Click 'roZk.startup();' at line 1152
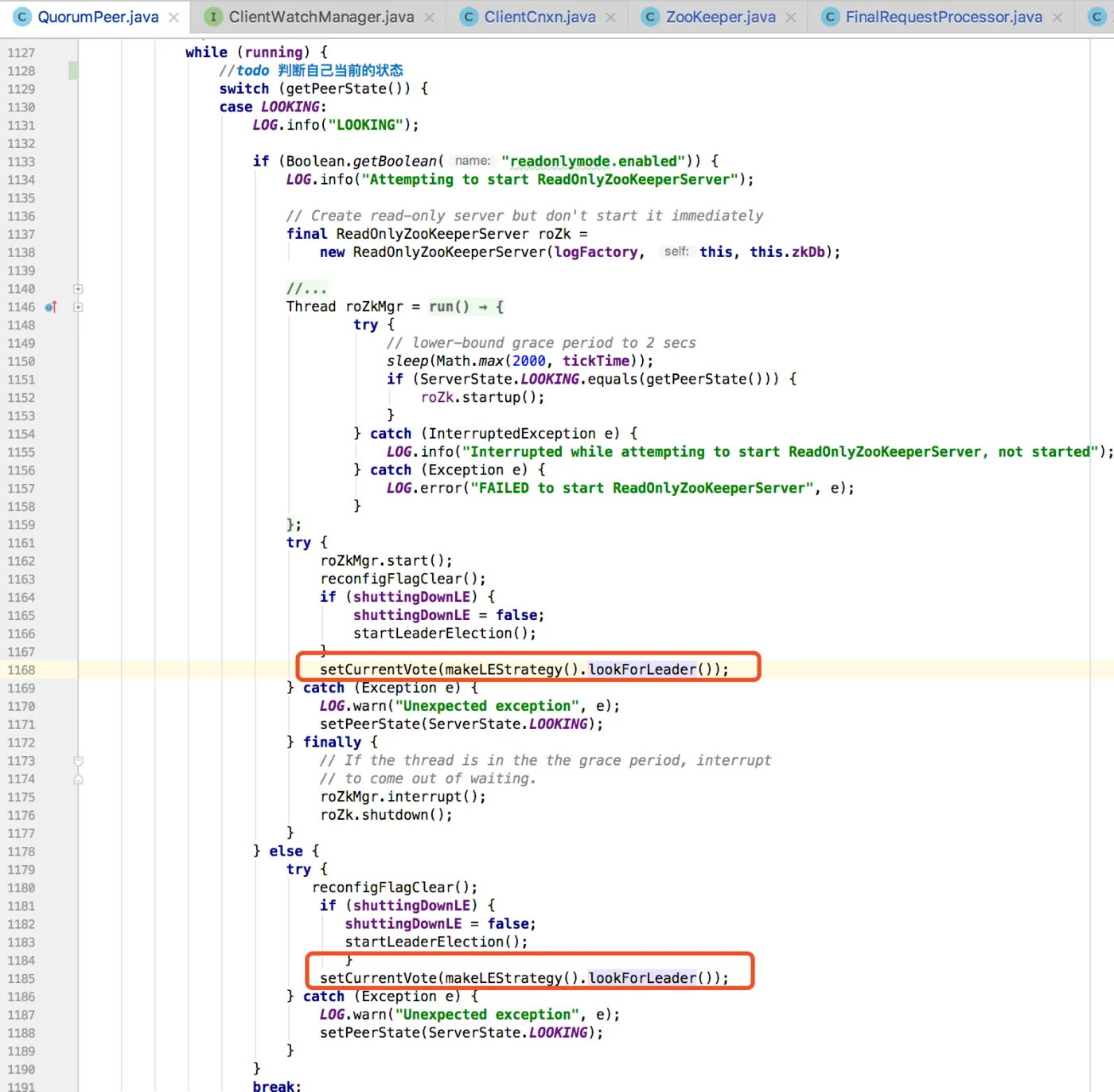The image size is (1114, 1092). tap(483, 397)
